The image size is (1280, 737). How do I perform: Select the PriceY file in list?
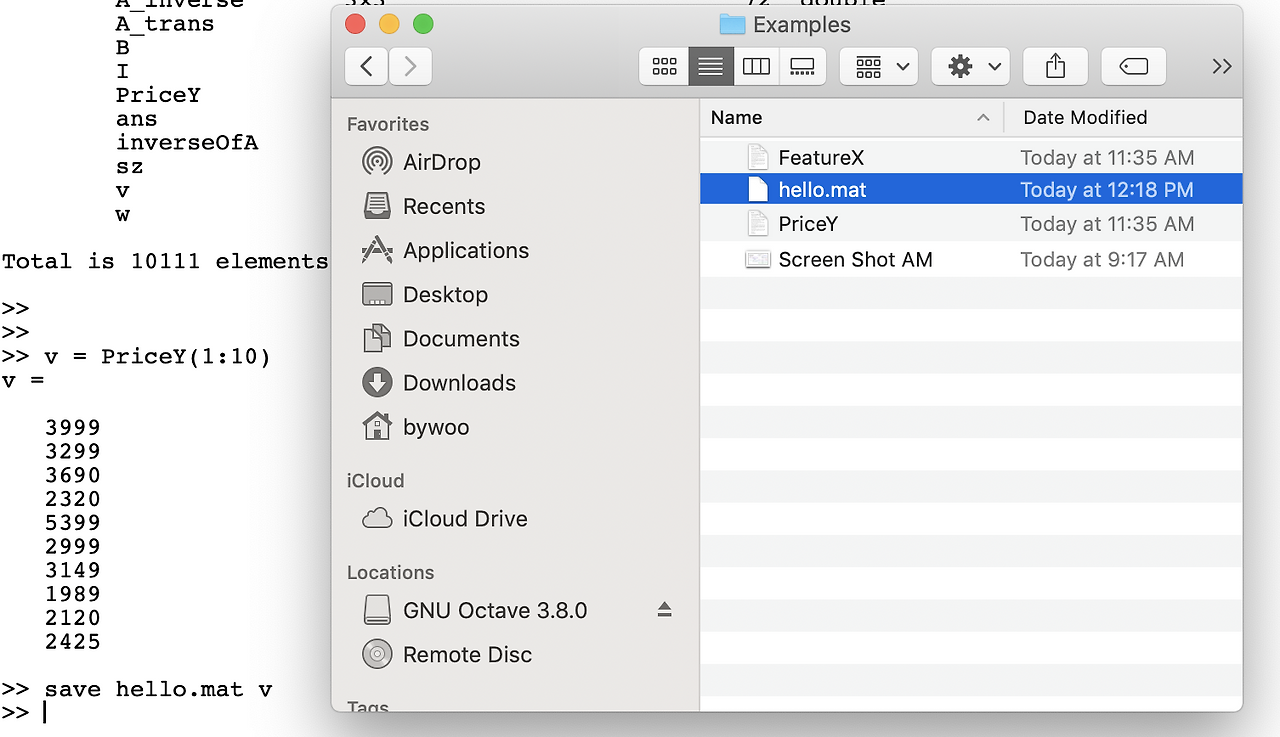pos(808,224)
